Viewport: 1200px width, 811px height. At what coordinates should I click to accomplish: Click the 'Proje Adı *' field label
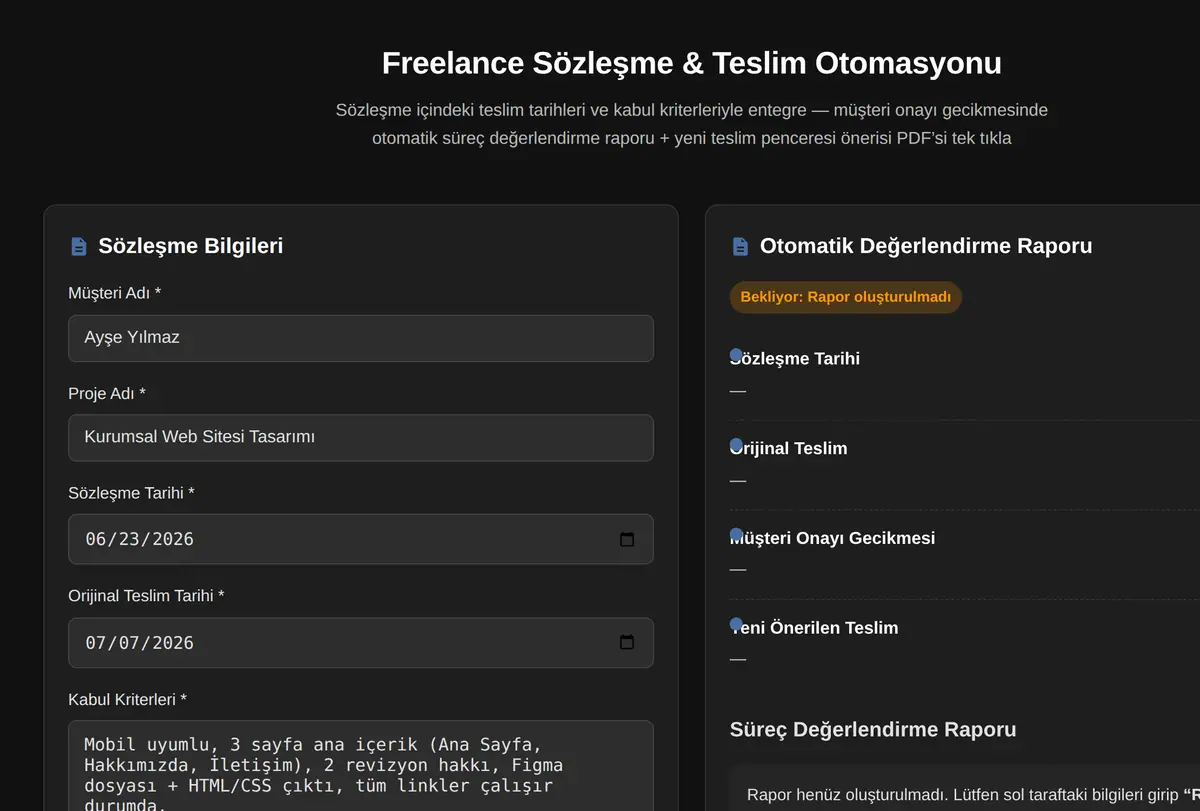[x=107, y=393]
